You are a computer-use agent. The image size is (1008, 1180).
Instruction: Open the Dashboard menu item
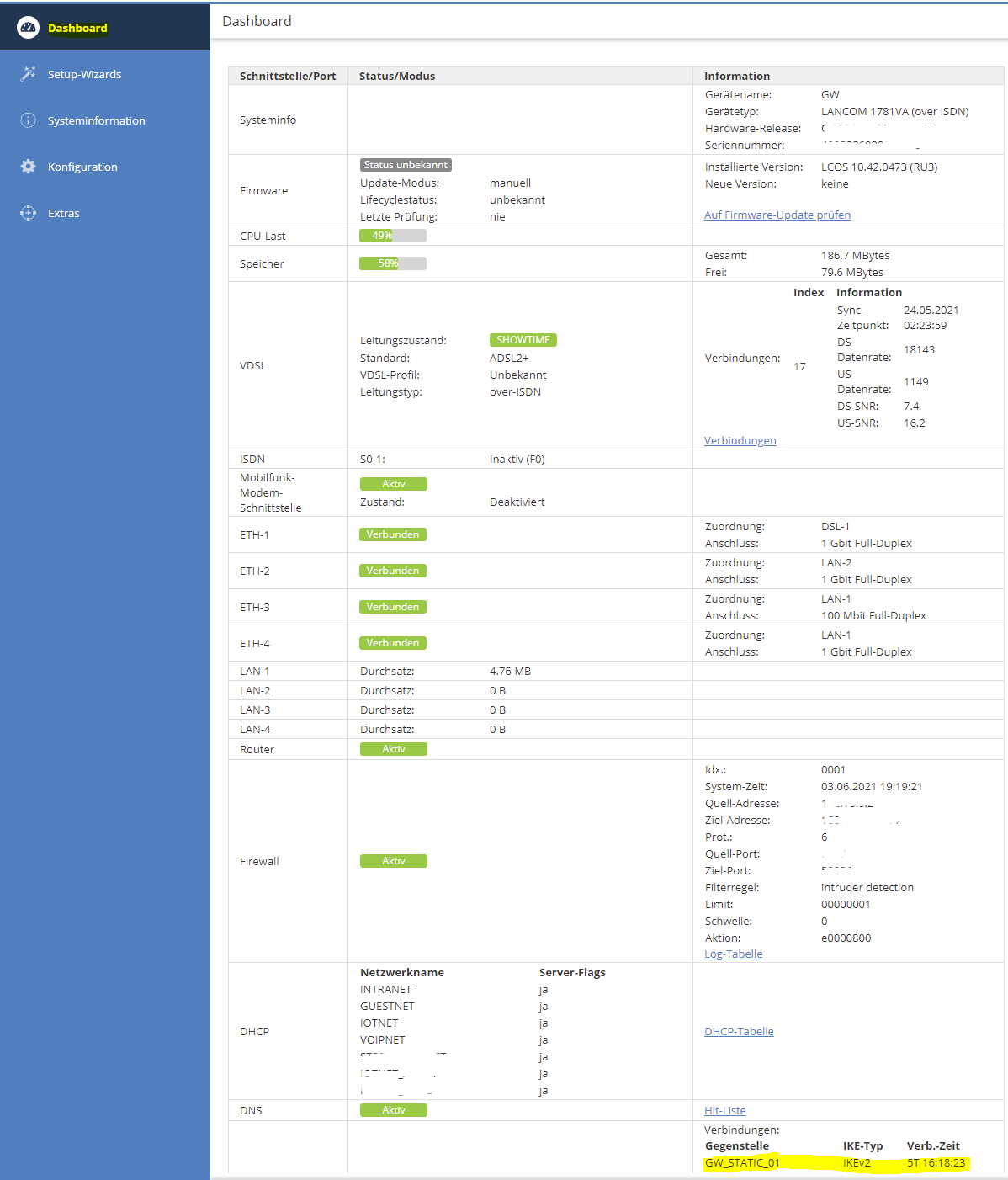tap(105, 27)
